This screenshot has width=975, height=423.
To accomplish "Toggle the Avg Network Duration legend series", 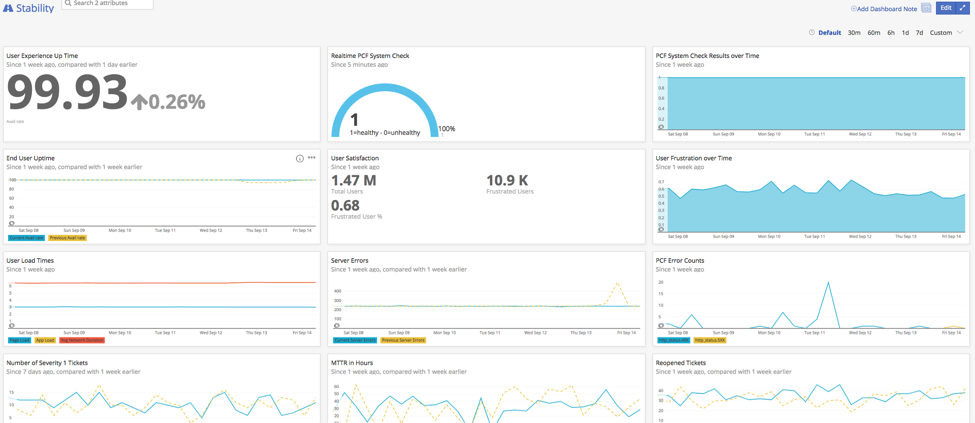I will [83, 340].
